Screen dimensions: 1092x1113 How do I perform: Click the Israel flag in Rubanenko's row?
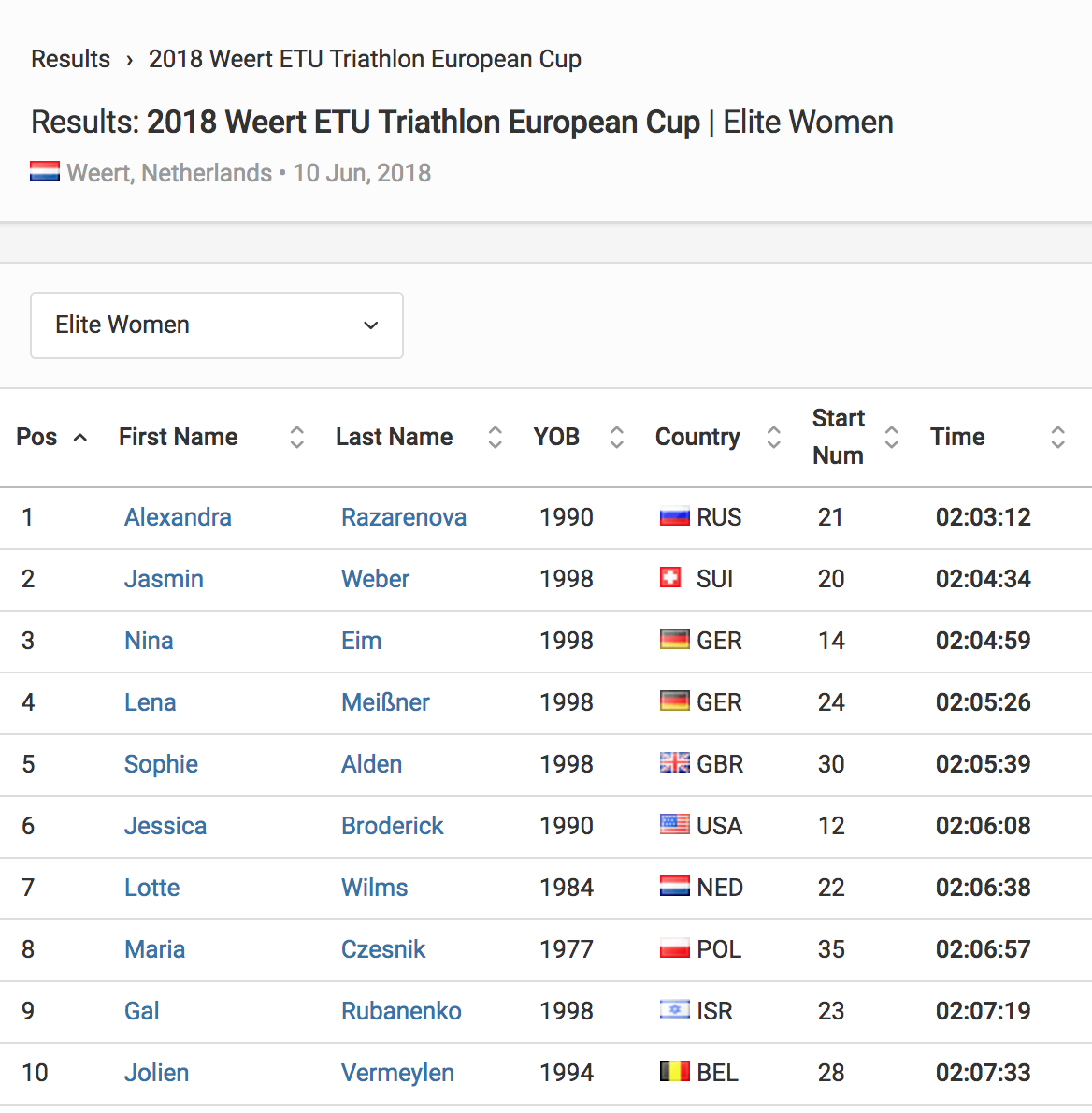[x=674, y=1010]
